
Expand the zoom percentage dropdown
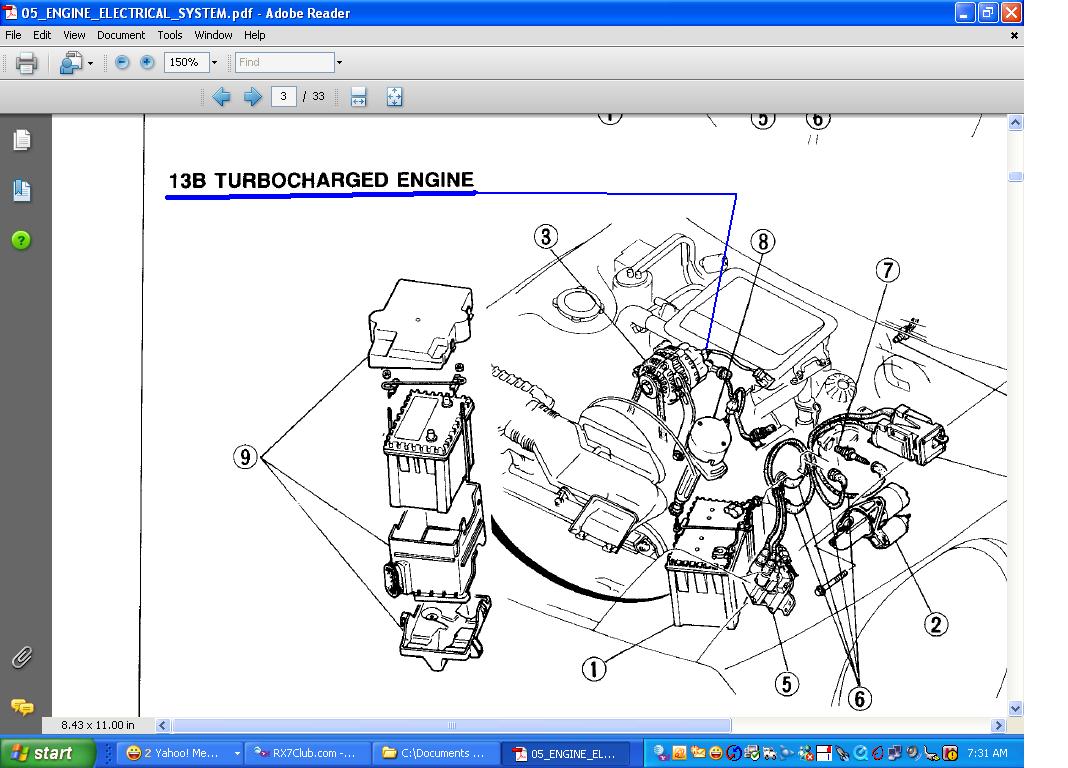point(214,63)
